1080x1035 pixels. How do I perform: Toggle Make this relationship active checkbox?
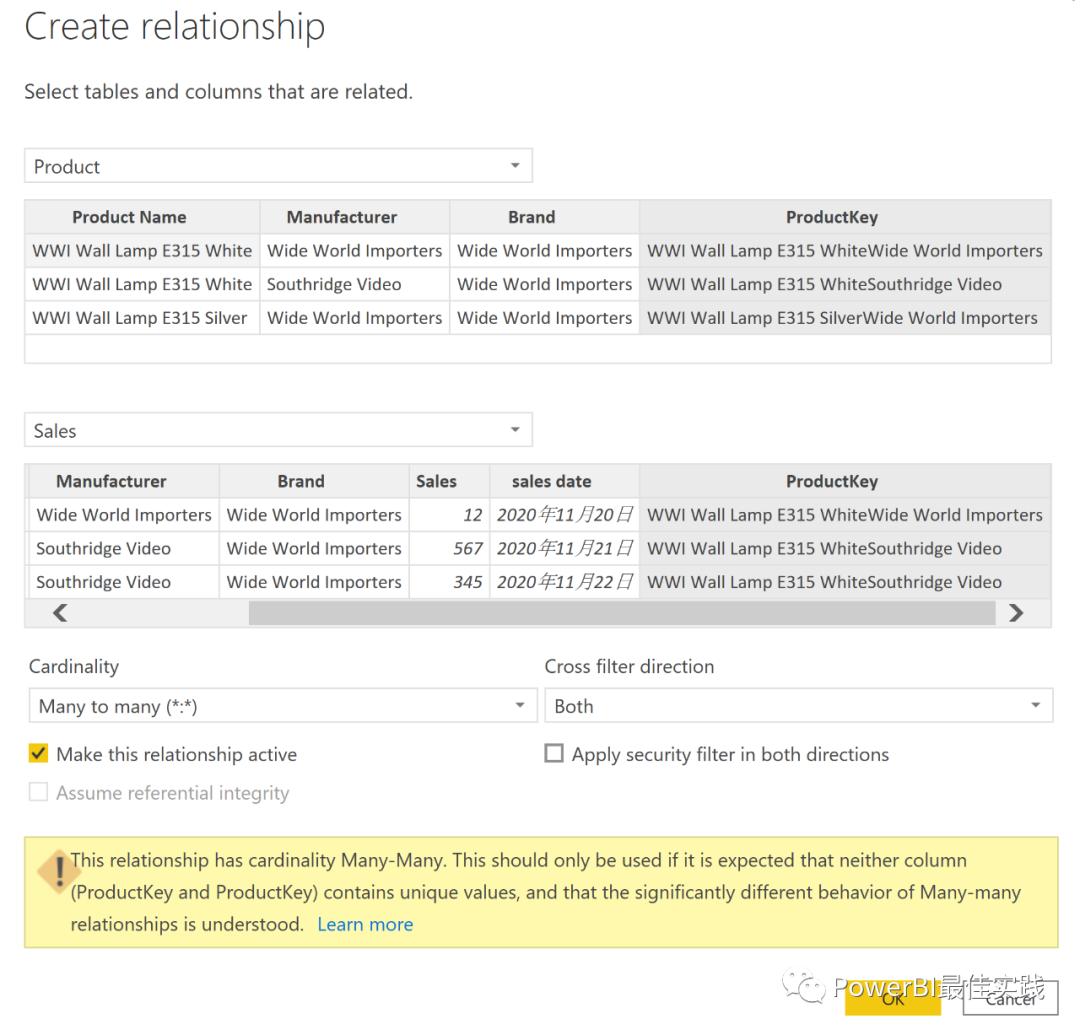point(39,754)
